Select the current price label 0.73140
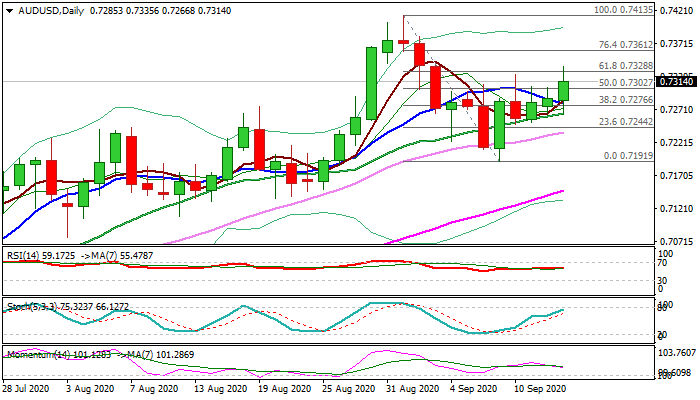This screenshot has width=700, height=400. [676, 82]
